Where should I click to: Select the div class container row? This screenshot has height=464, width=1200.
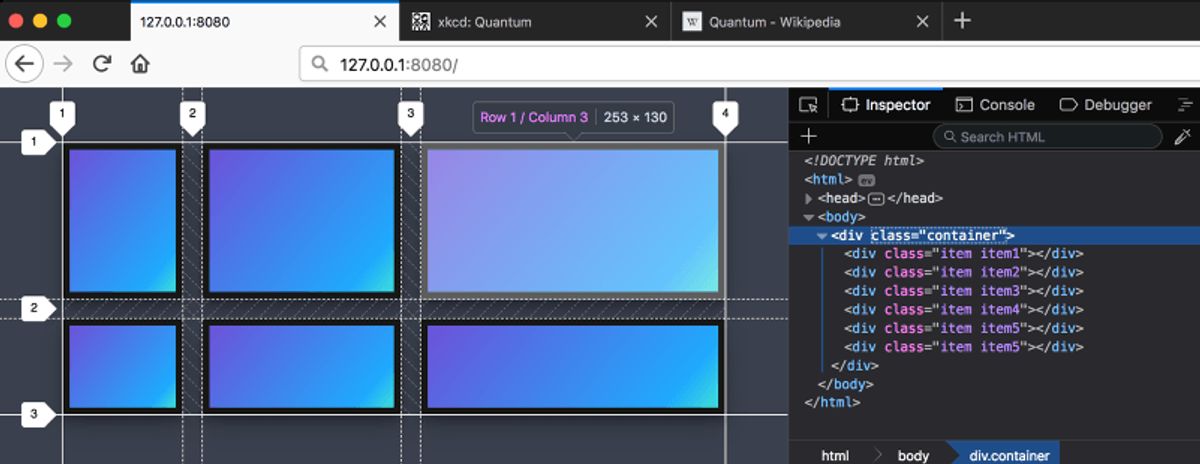tap(994, 235)
